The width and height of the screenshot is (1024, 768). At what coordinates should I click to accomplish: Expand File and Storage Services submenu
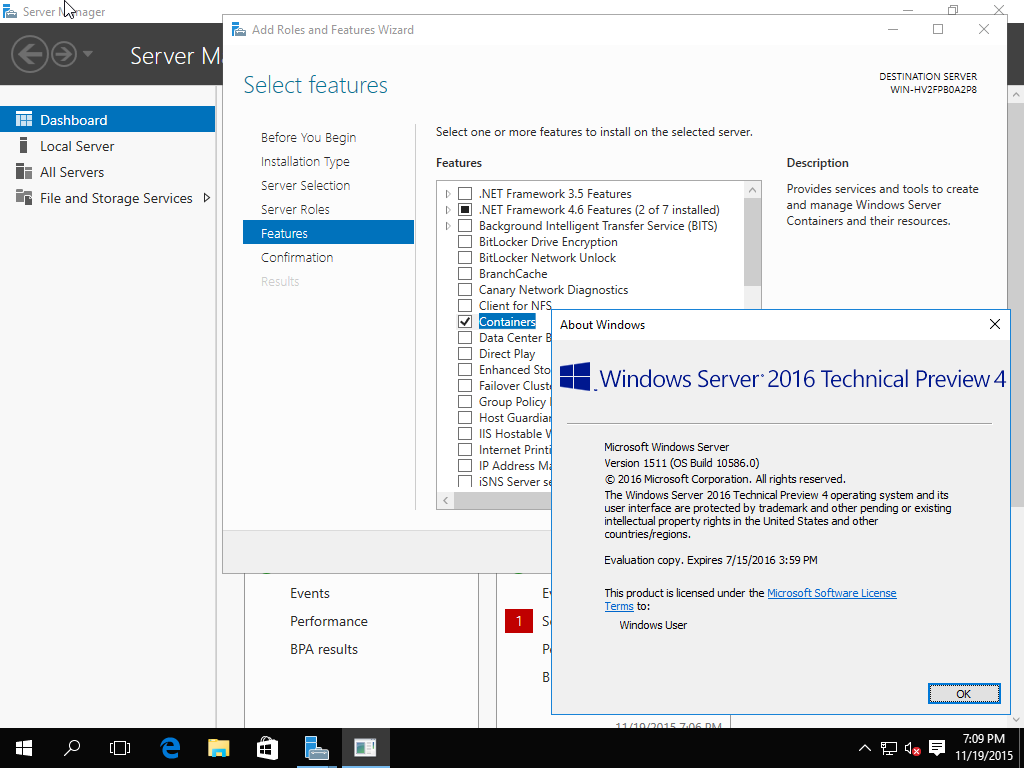pos(206,198)
